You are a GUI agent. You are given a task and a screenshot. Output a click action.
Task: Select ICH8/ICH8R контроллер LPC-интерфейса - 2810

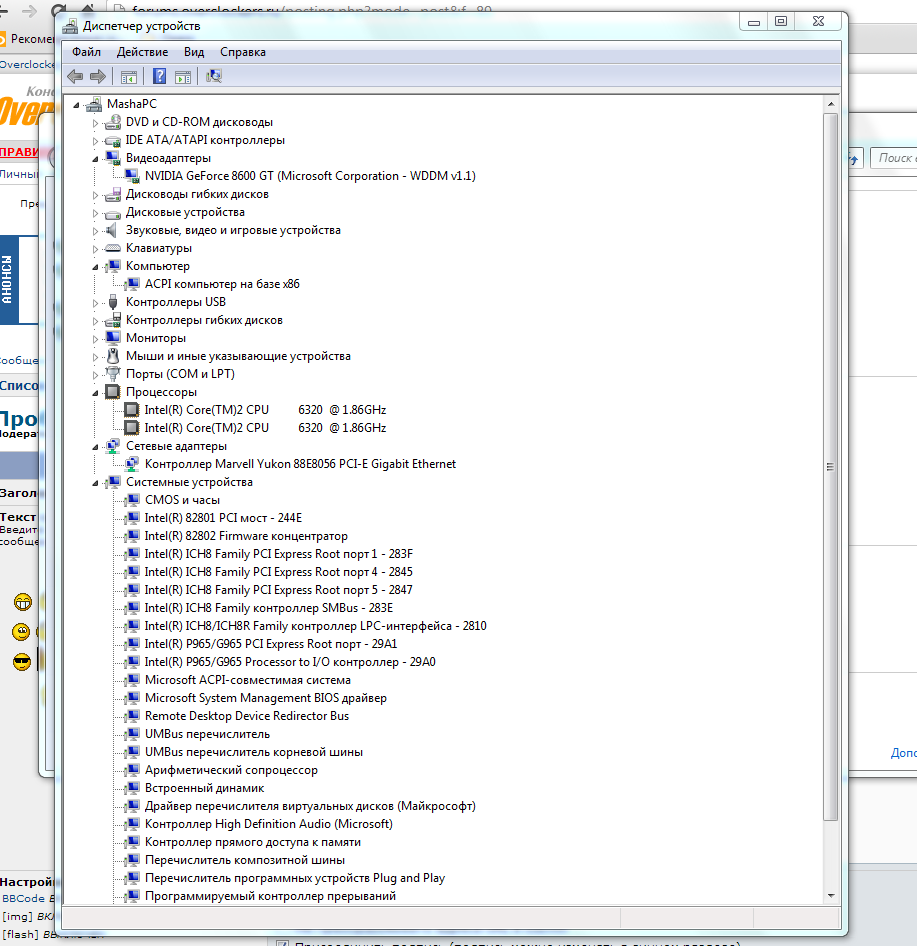point(316,626)
